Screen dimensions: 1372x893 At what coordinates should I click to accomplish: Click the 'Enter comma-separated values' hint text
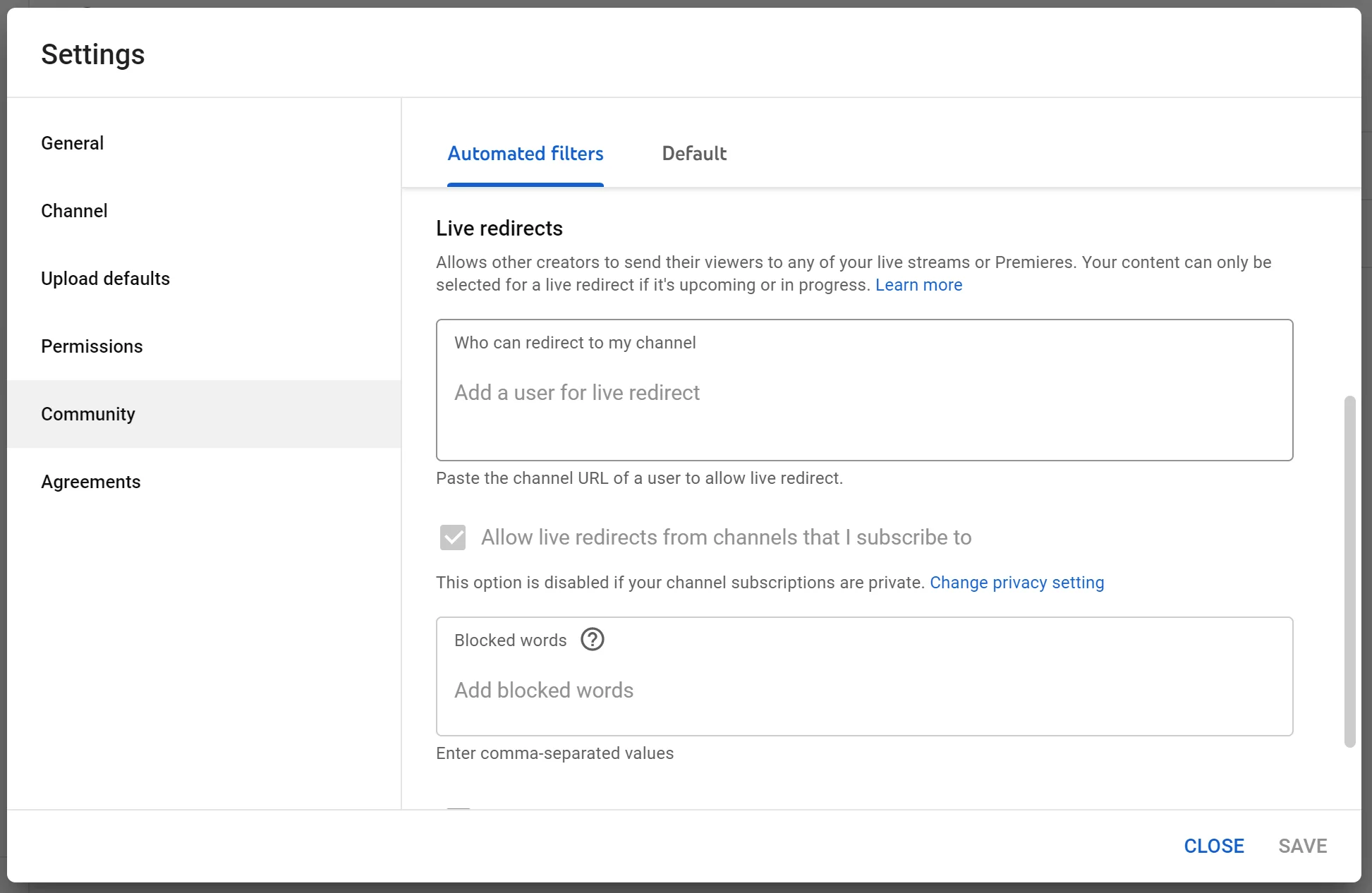pos(554,753)
